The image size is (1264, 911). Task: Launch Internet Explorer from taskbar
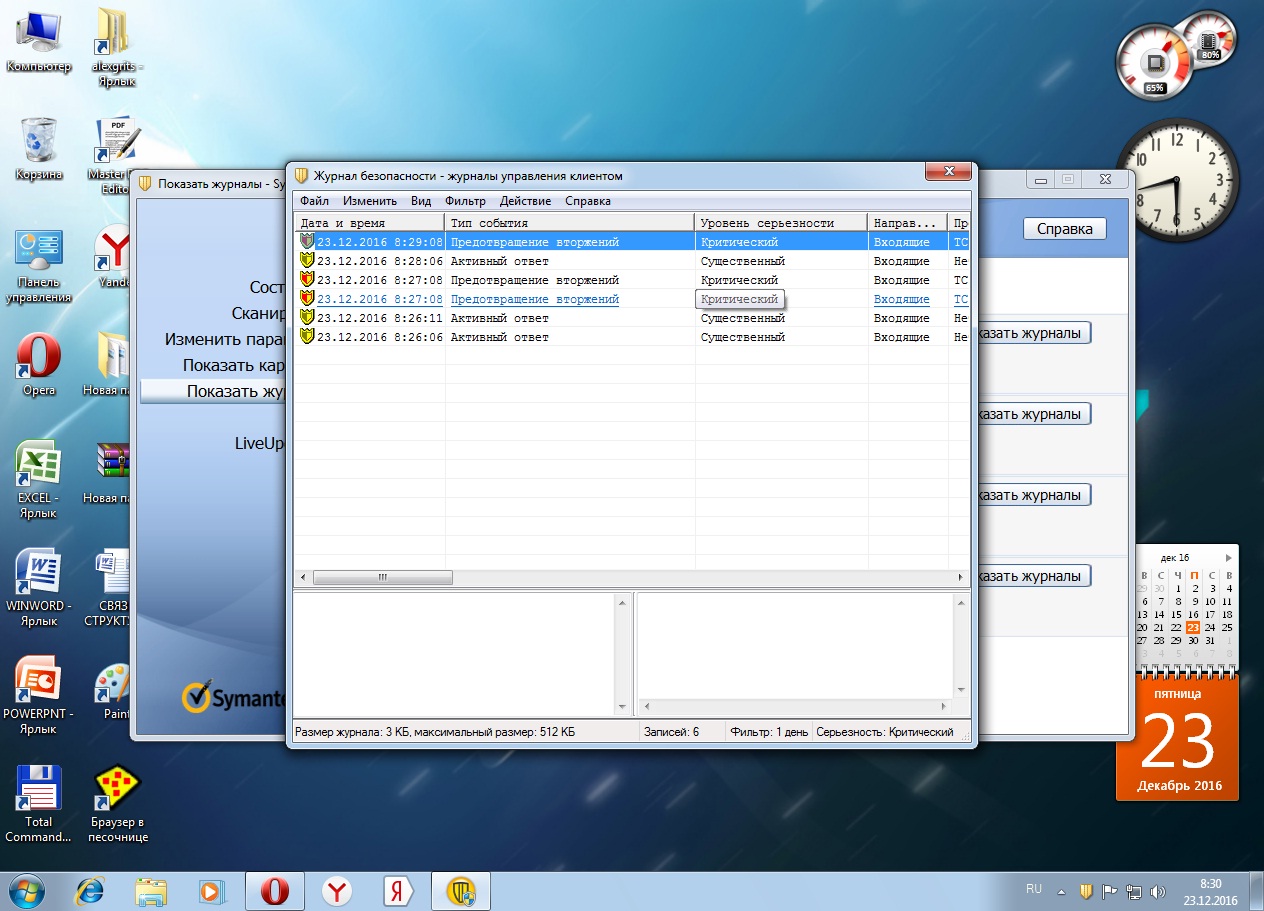coord(90,890)
